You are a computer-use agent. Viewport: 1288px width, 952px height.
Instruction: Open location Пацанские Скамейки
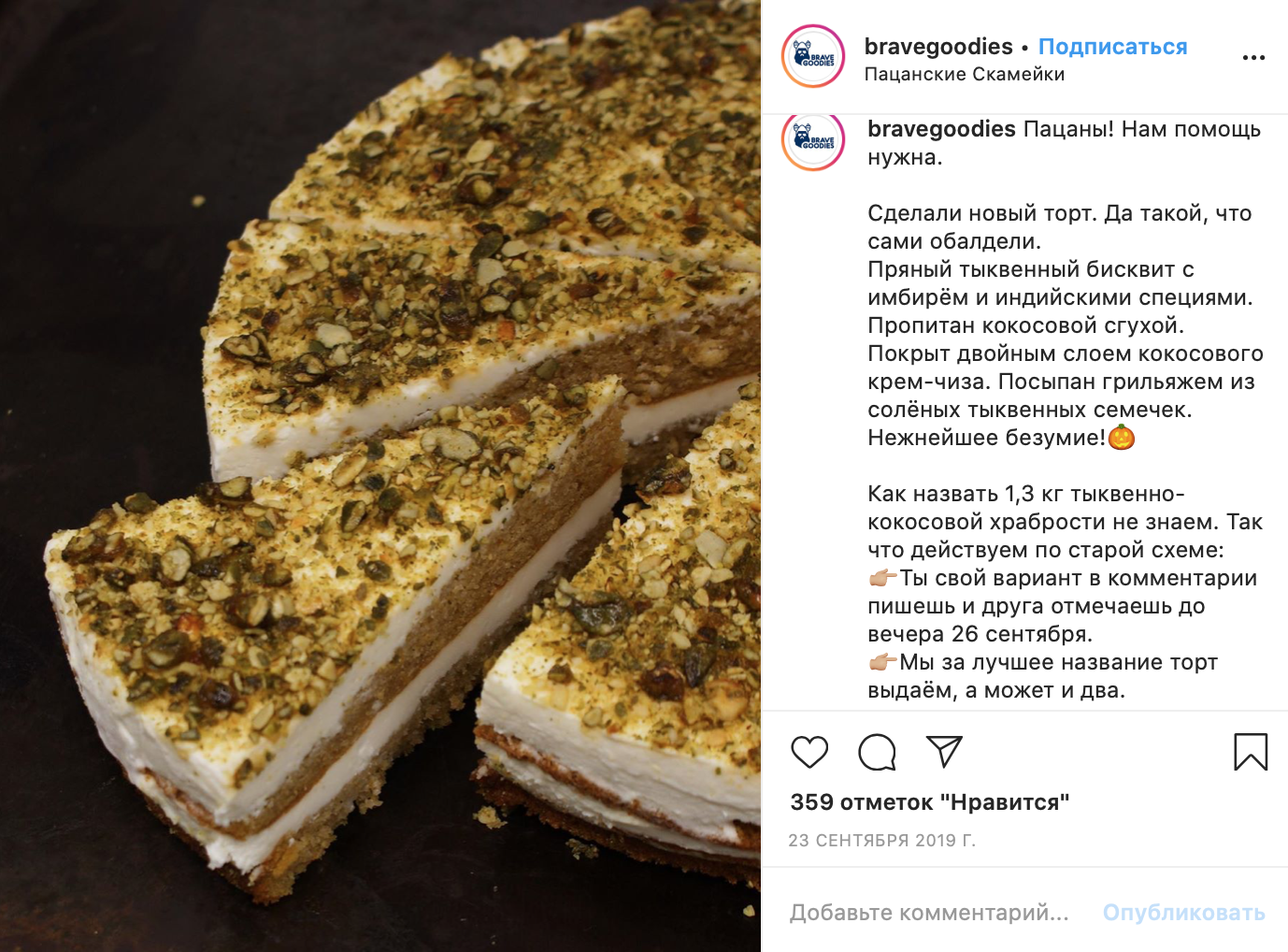pyautogui.click(x=964, y=74)
